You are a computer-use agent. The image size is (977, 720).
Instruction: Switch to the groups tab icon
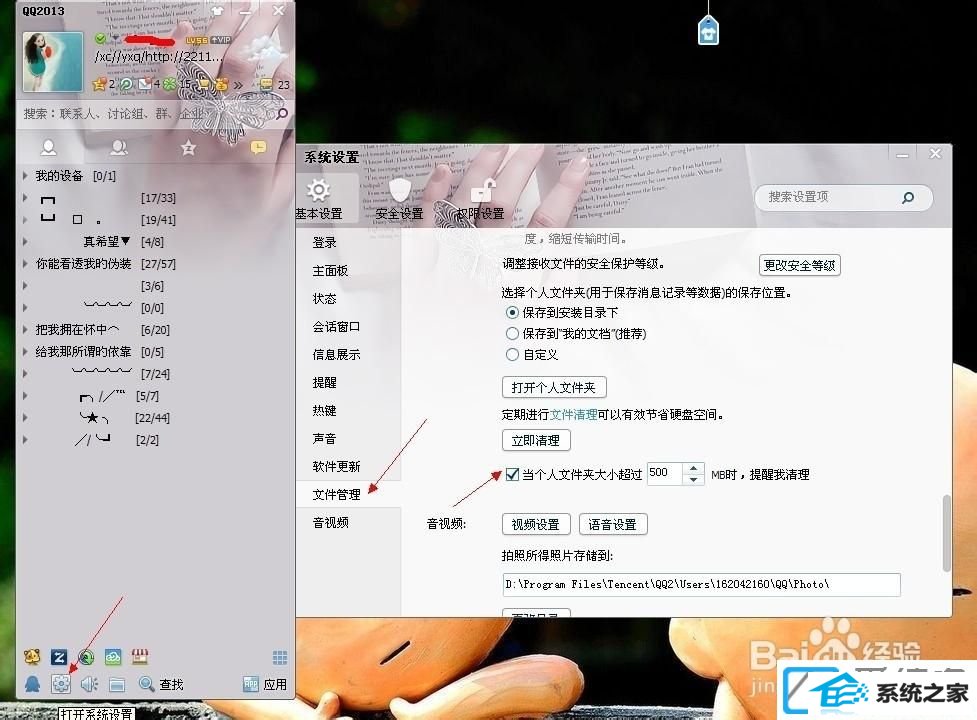tap(118, 148)
